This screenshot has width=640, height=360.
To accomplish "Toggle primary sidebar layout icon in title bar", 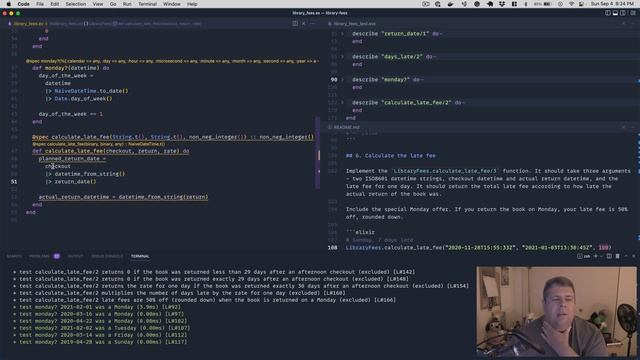I will (608, 13).
